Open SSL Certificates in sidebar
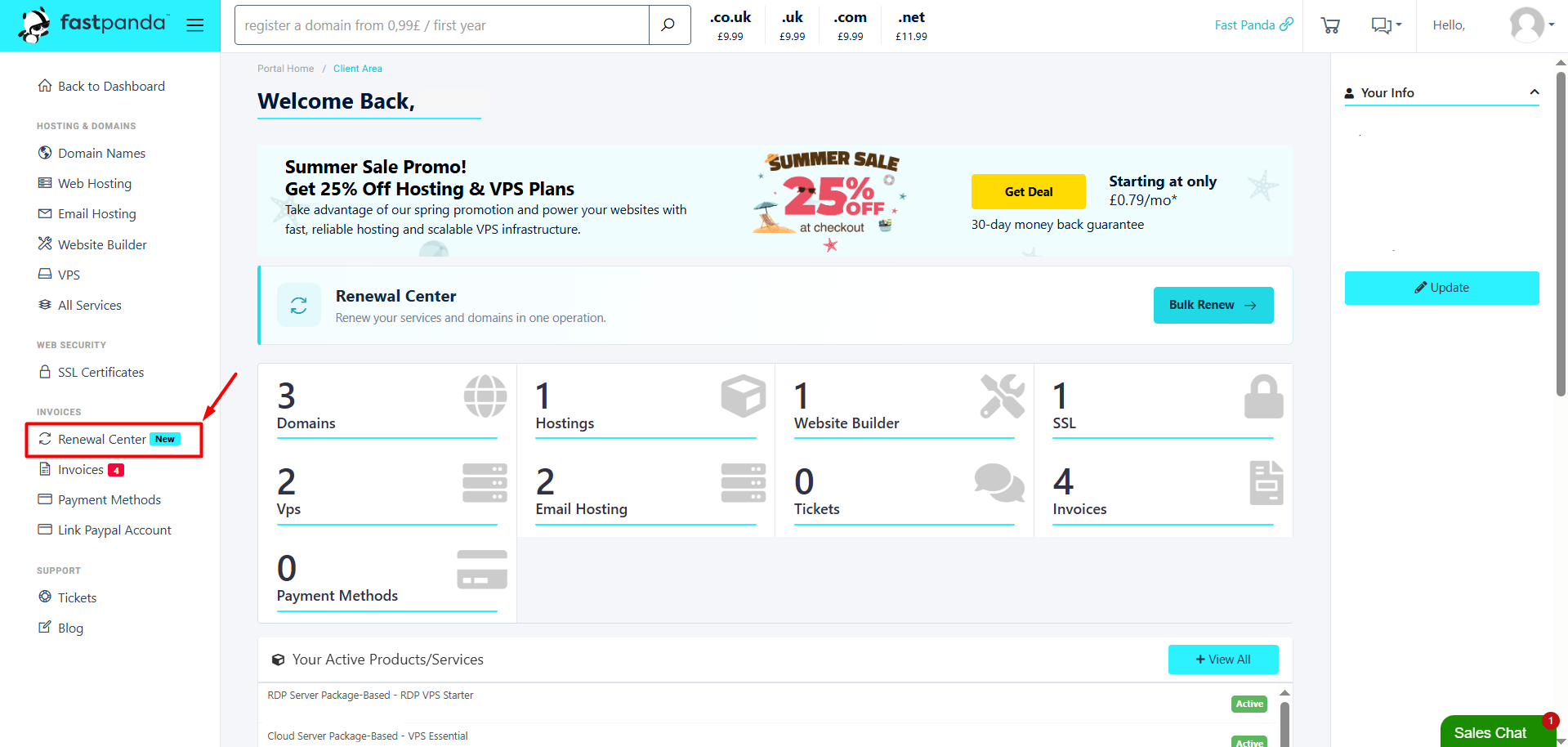1568x747 pixels. click(91, 373)
